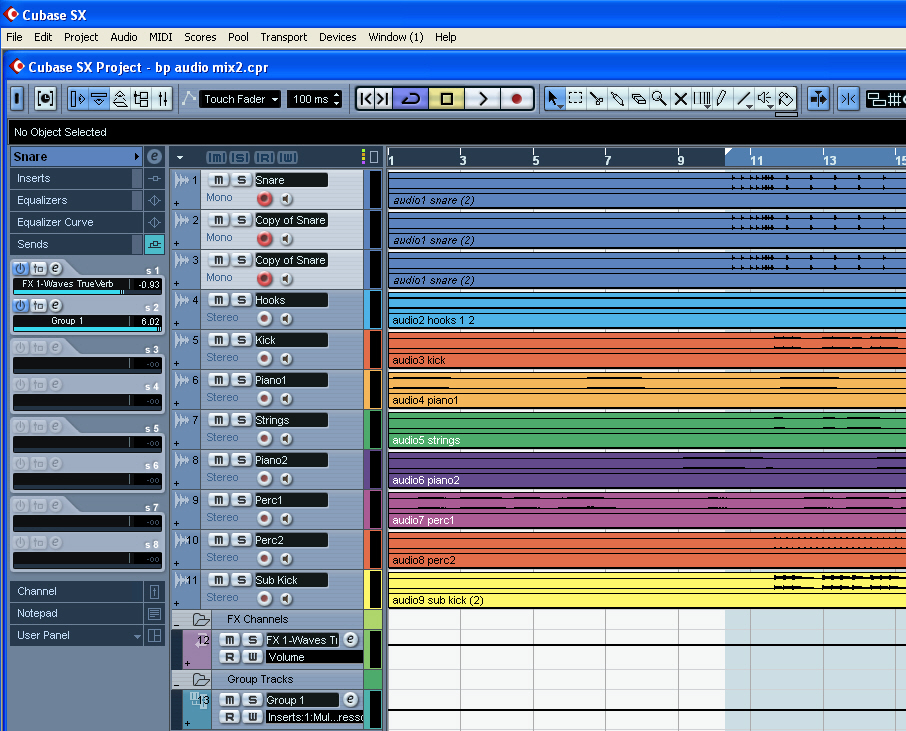The image size is (906, 731).
Task: Open the Touch Fader automation mode dropdown
Action: (x=240, y=99)
